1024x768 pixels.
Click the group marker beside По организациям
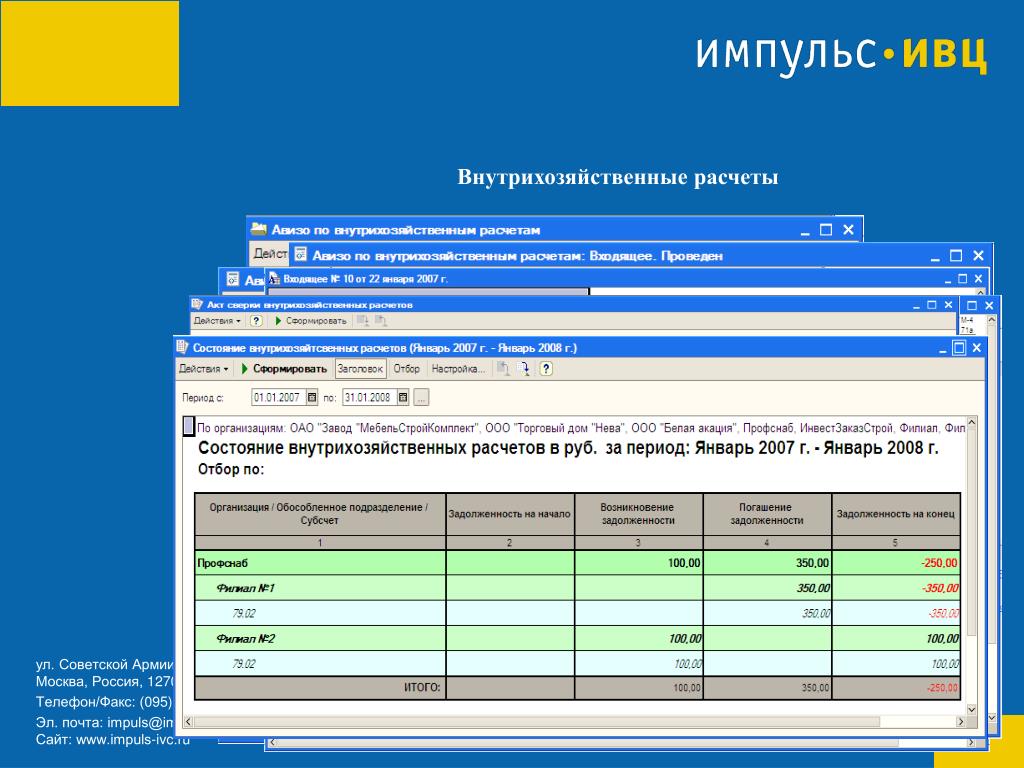pyautogui.click(x=188, y=426)
